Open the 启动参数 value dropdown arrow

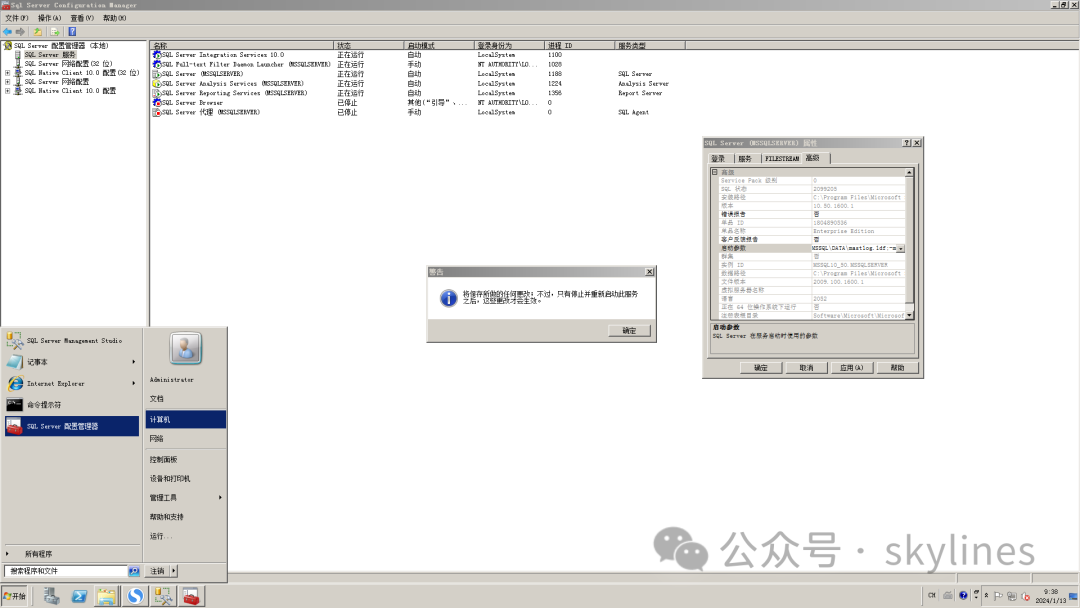tap(900, 248)
